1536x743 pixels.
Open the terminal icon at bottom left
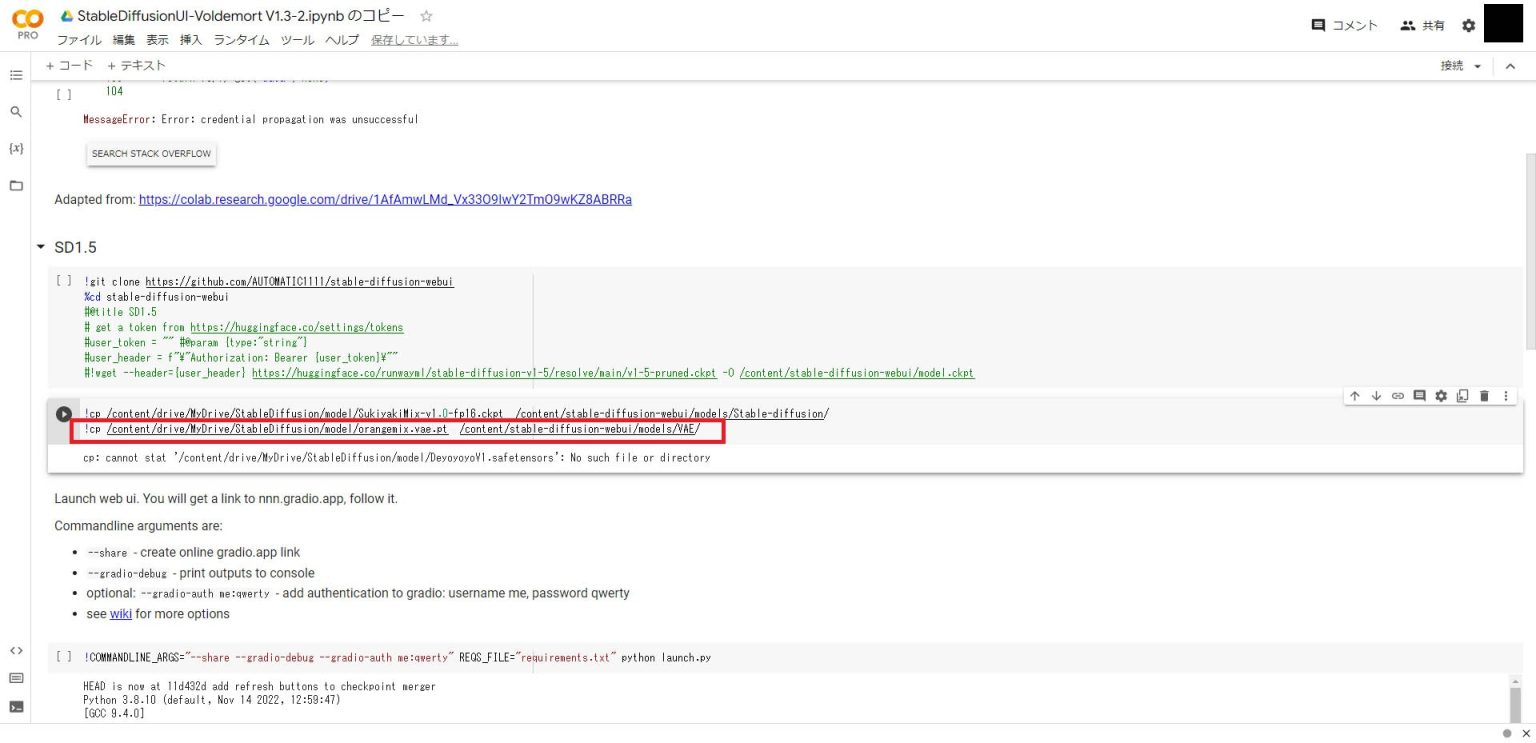pos(16,707)
